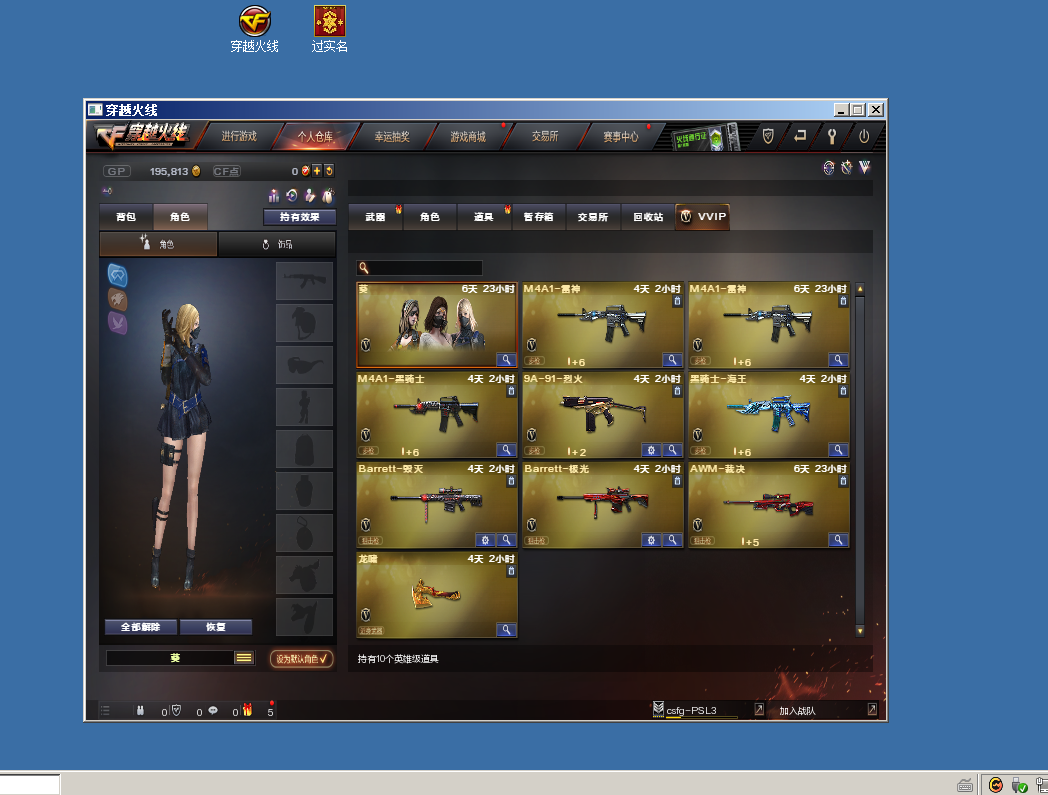1048x795 pixels.
Task: Expand the csfg-PSL3 profile arrow
Action: [759, 709]
